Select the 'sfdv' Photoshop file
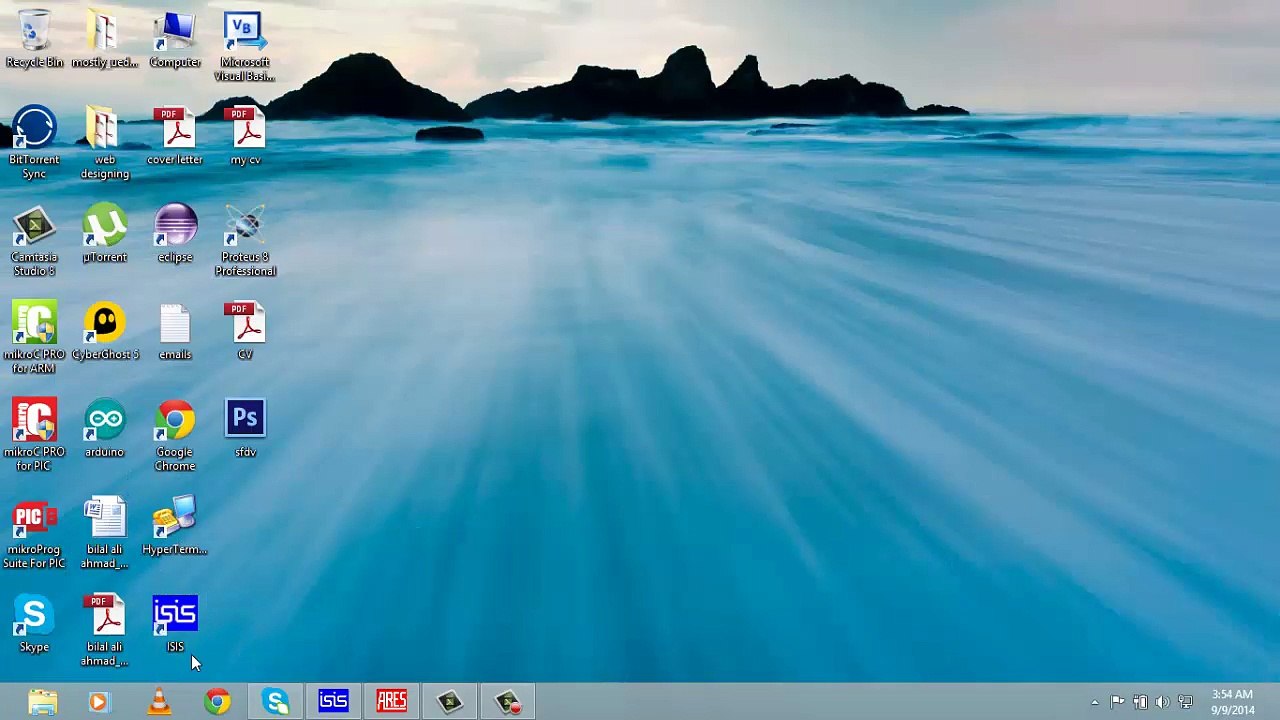Viewport: 1280px width, 720px height. (x=245, y=429)
